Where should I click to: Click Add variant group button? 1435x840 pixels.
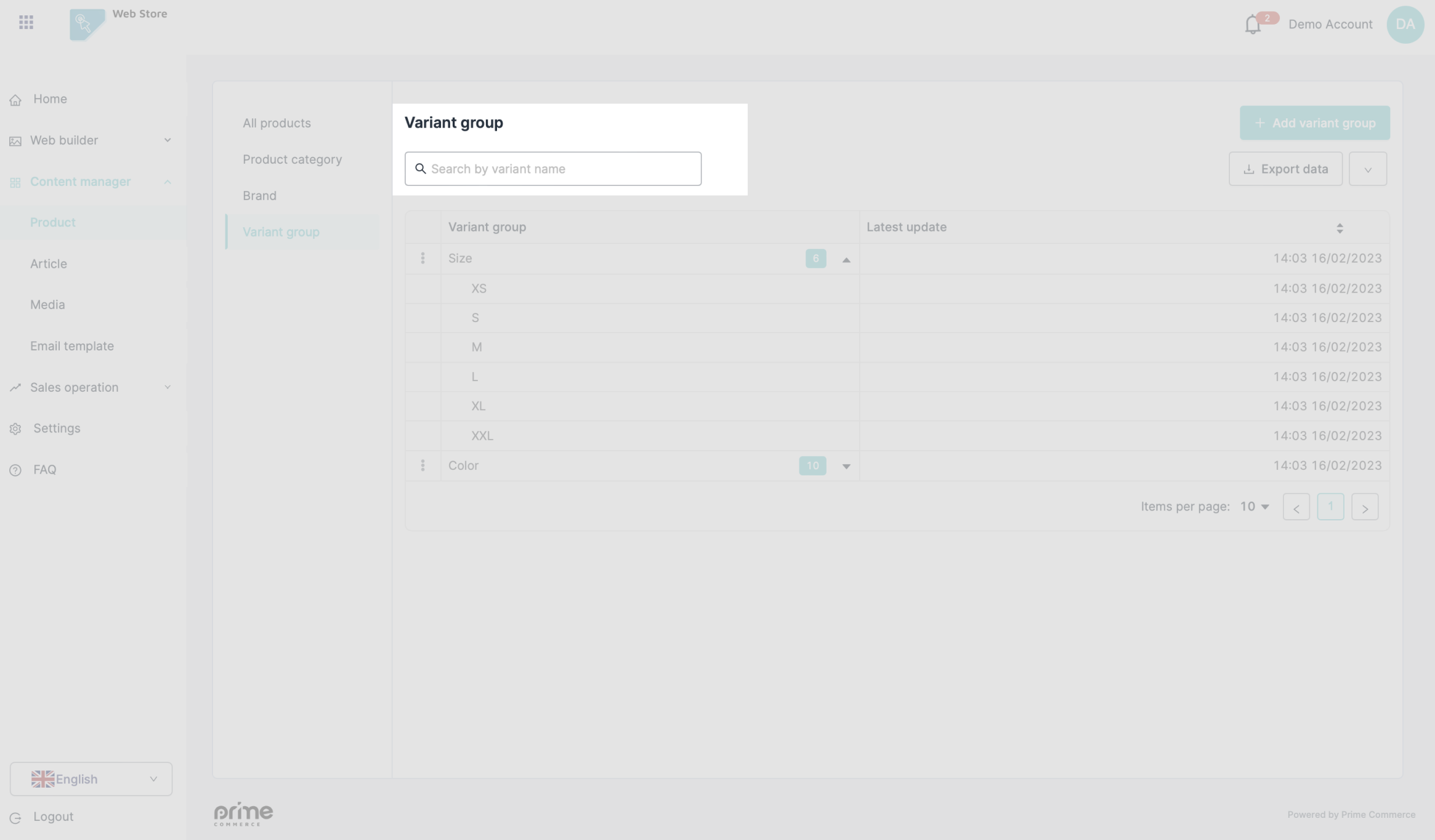1314,123
